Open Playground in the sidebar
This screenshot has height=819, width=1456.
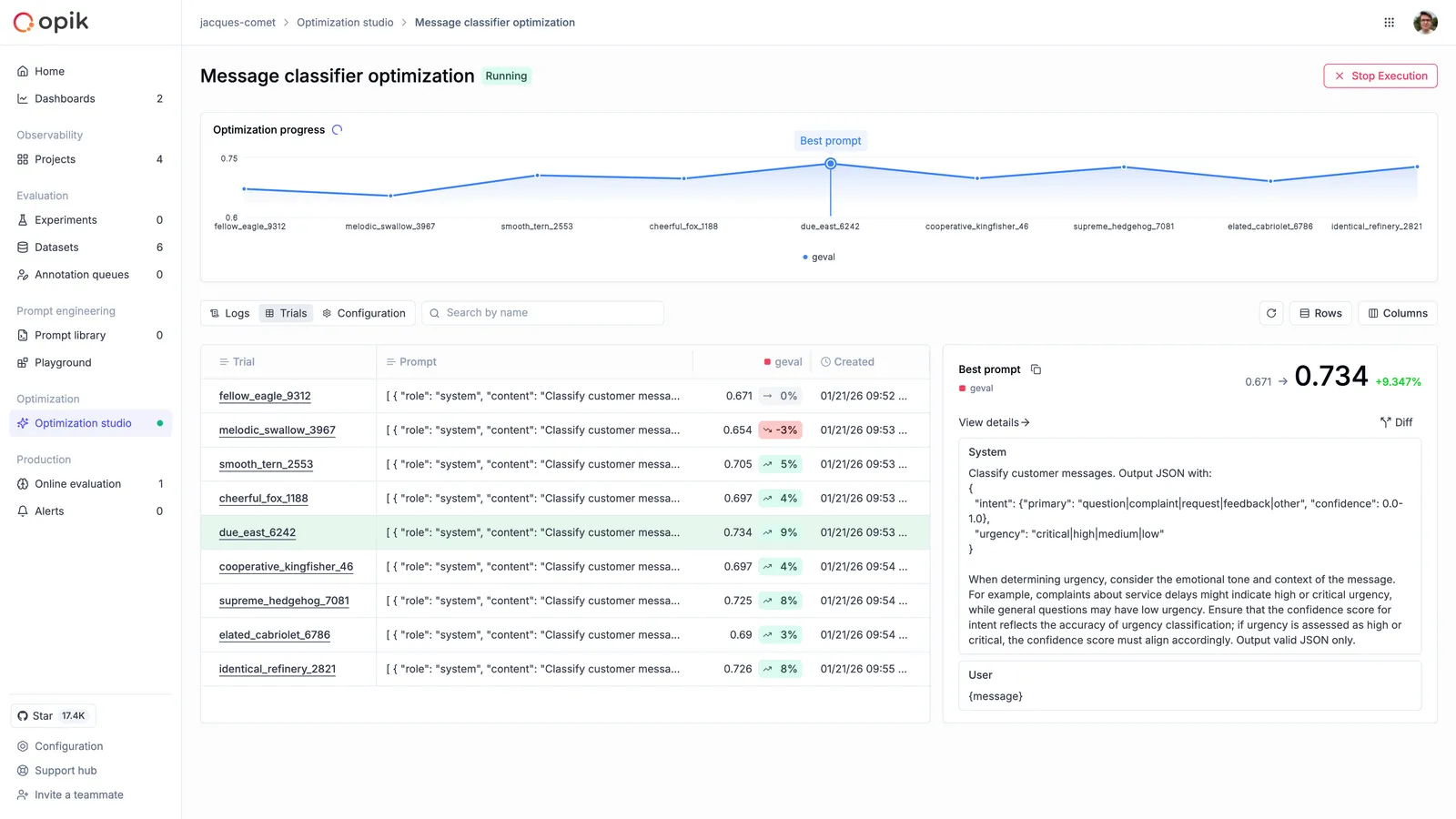click(x=90, y=363)
